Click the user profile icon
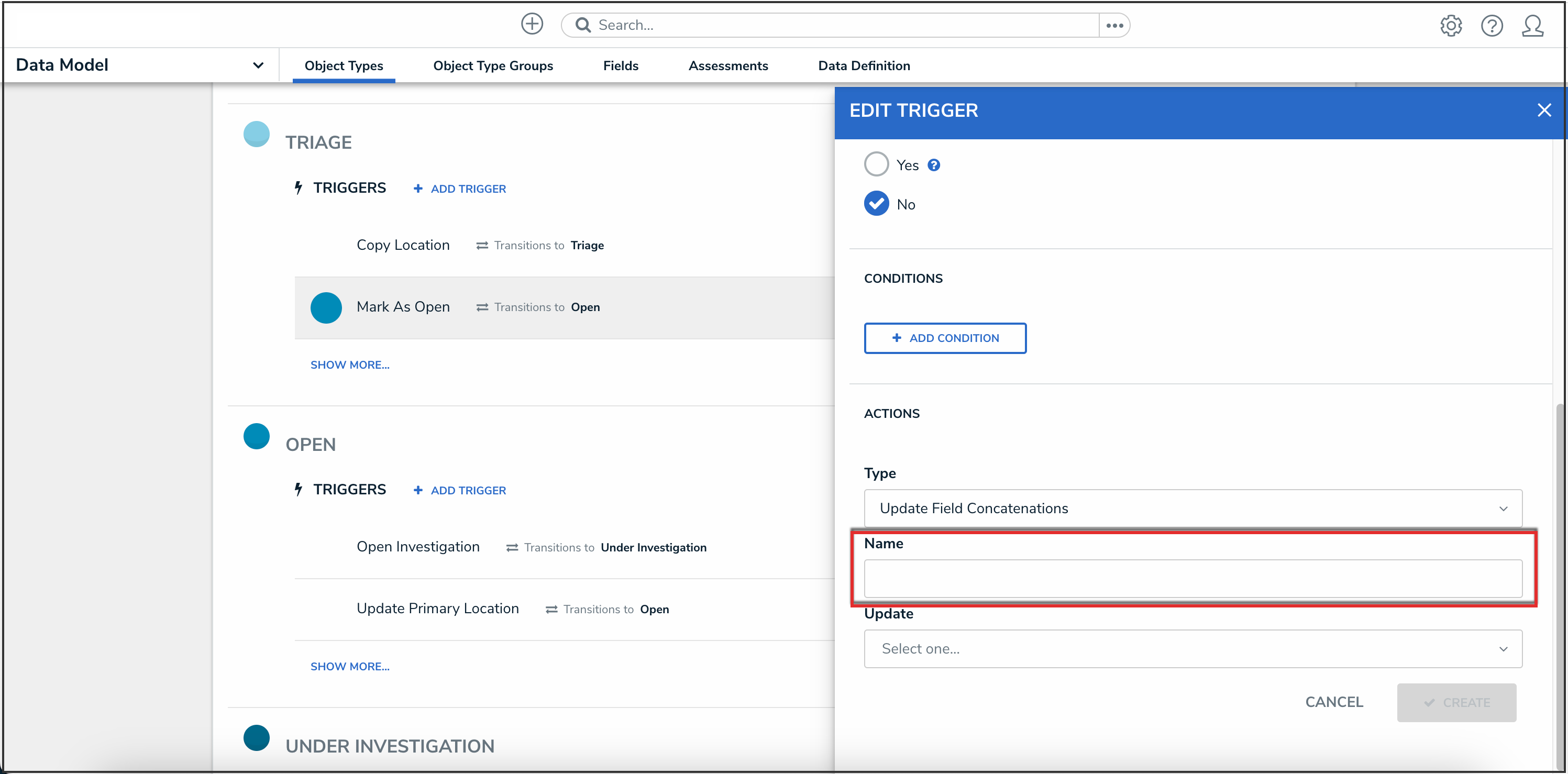The width and height of the screenshot is (1568, 774). point(1532,26)
